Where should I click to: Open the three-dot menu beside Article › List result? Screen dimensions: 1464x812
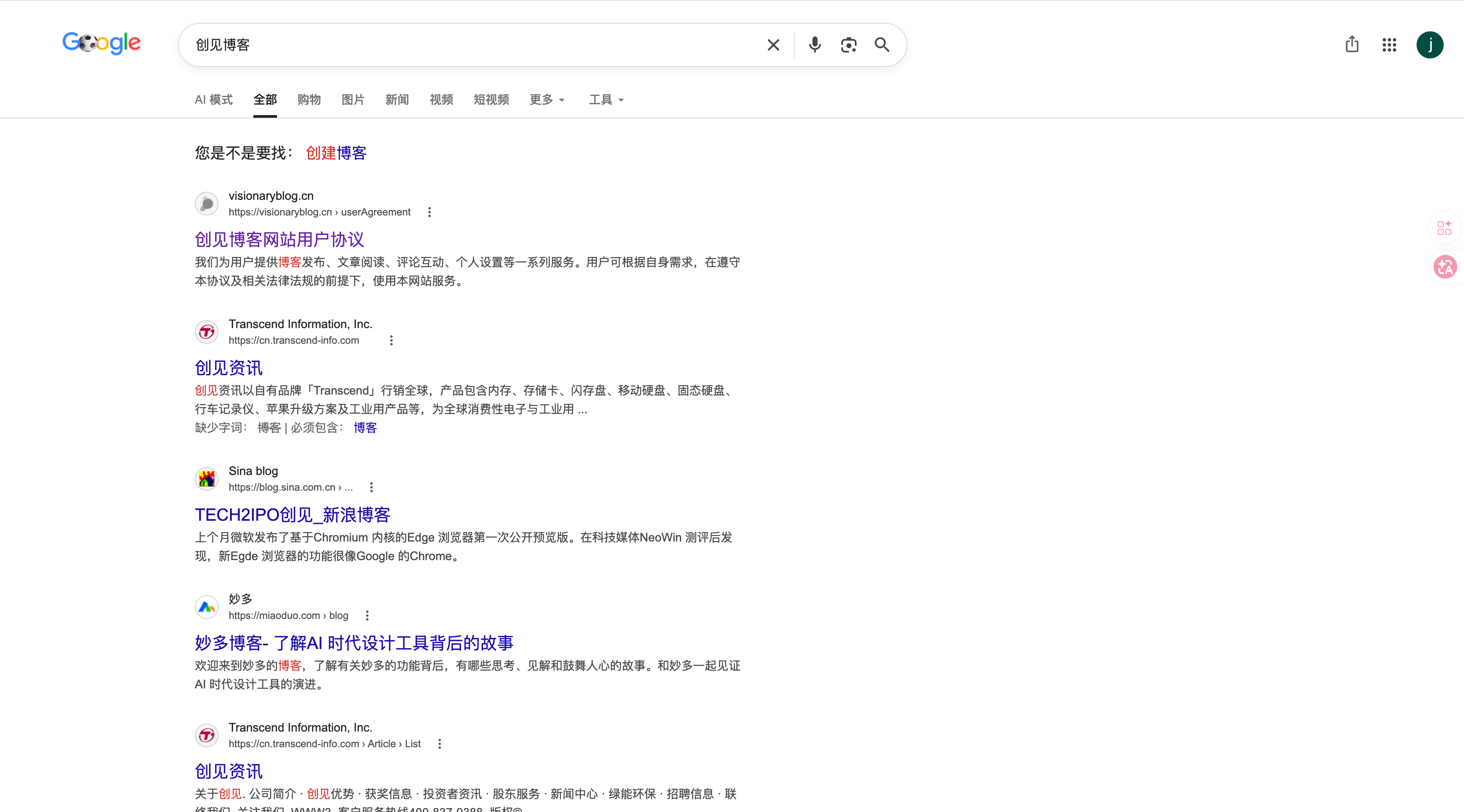pyautogui.click(x=440, y=744)
